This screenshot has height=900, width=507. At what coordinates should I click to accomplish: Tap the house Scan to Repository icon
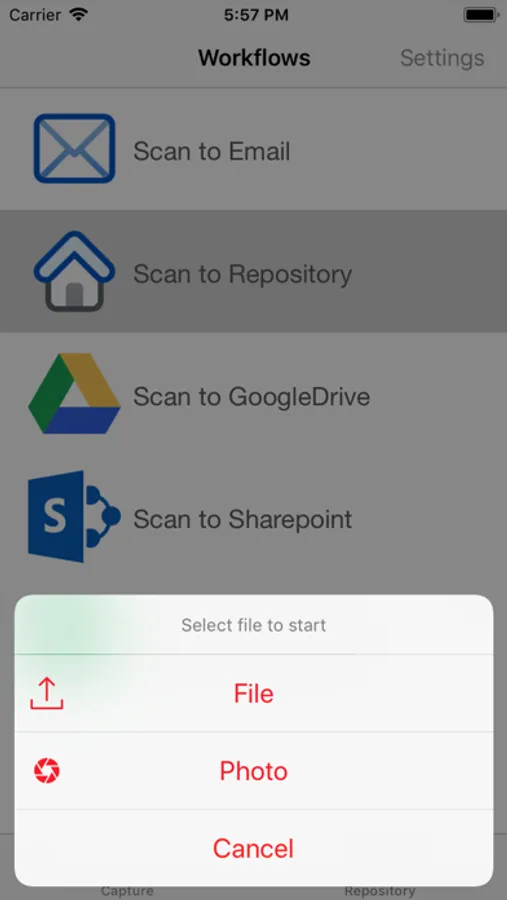[x=75, y=271]
